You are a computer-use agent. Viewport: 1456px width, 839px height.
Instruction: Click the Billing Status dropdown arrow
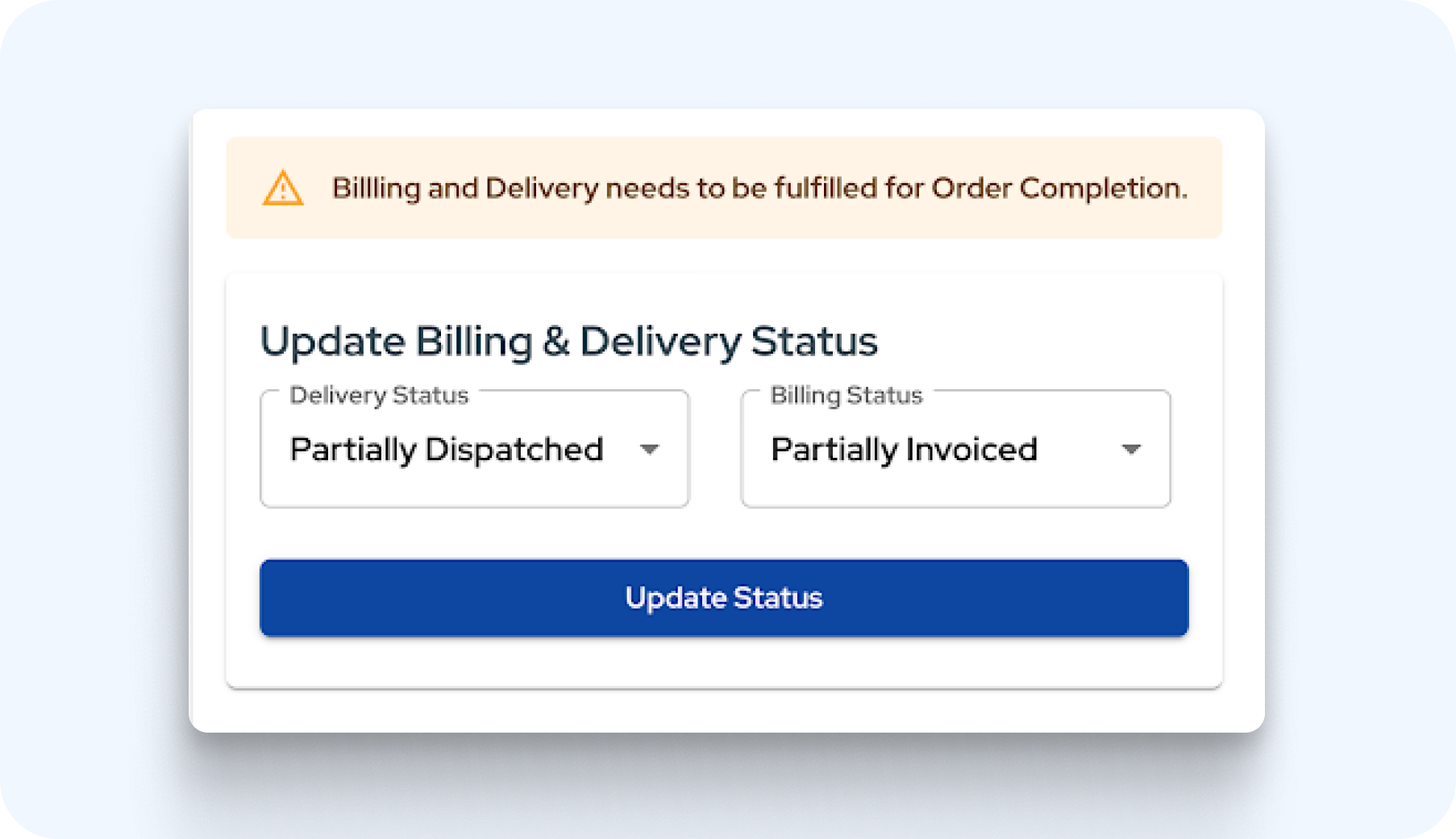pos(1131,450)
